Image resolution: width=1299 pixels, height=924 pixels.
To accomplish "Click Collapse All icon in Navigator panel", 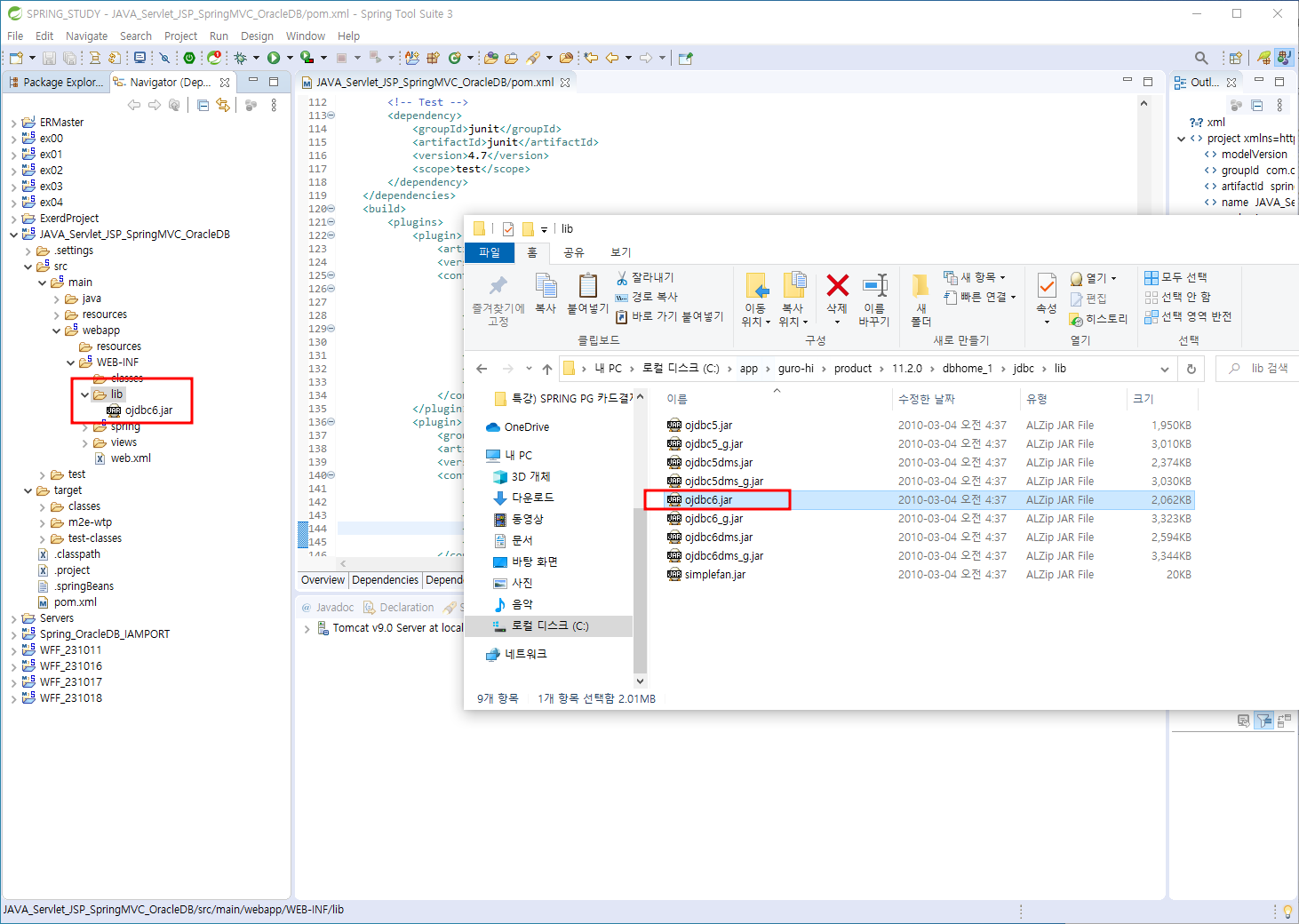I will pos(203,105).
